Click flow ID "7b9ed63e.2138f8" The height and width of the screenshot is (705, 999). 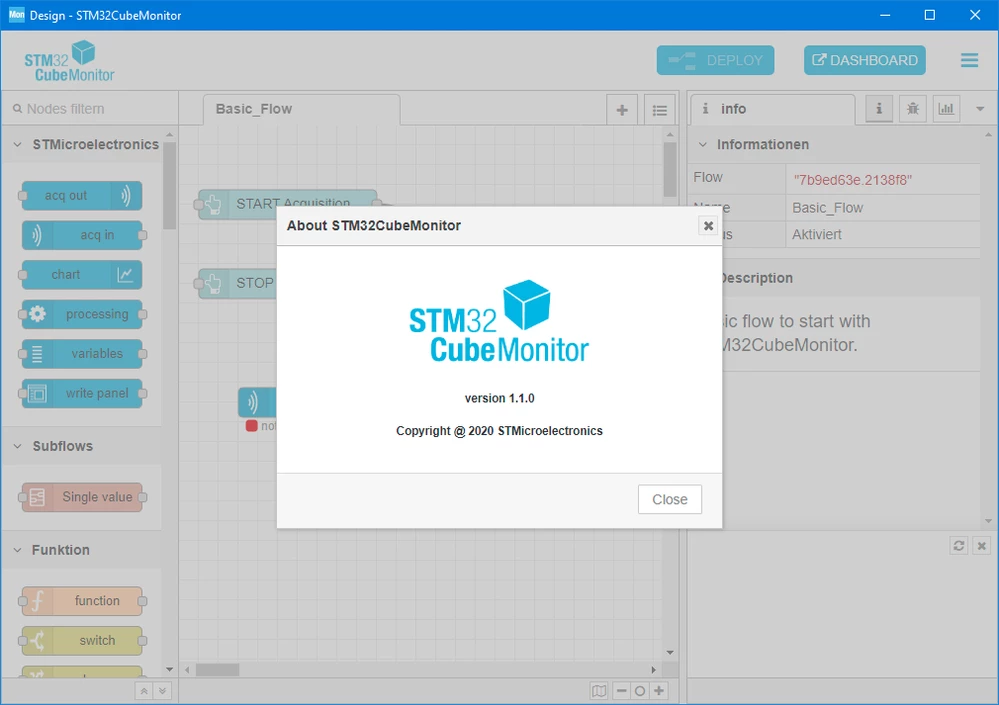[852, 180]
